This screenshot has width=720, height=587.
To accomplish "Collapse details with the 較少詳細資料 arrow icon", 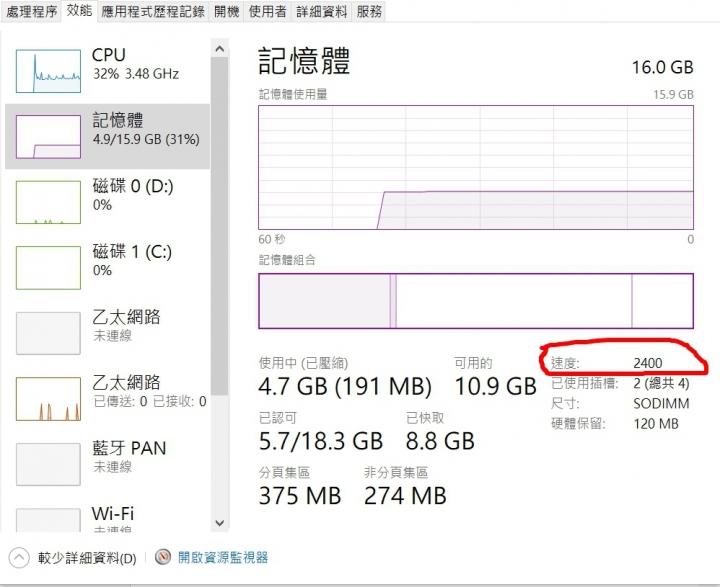I will [19, 558].
